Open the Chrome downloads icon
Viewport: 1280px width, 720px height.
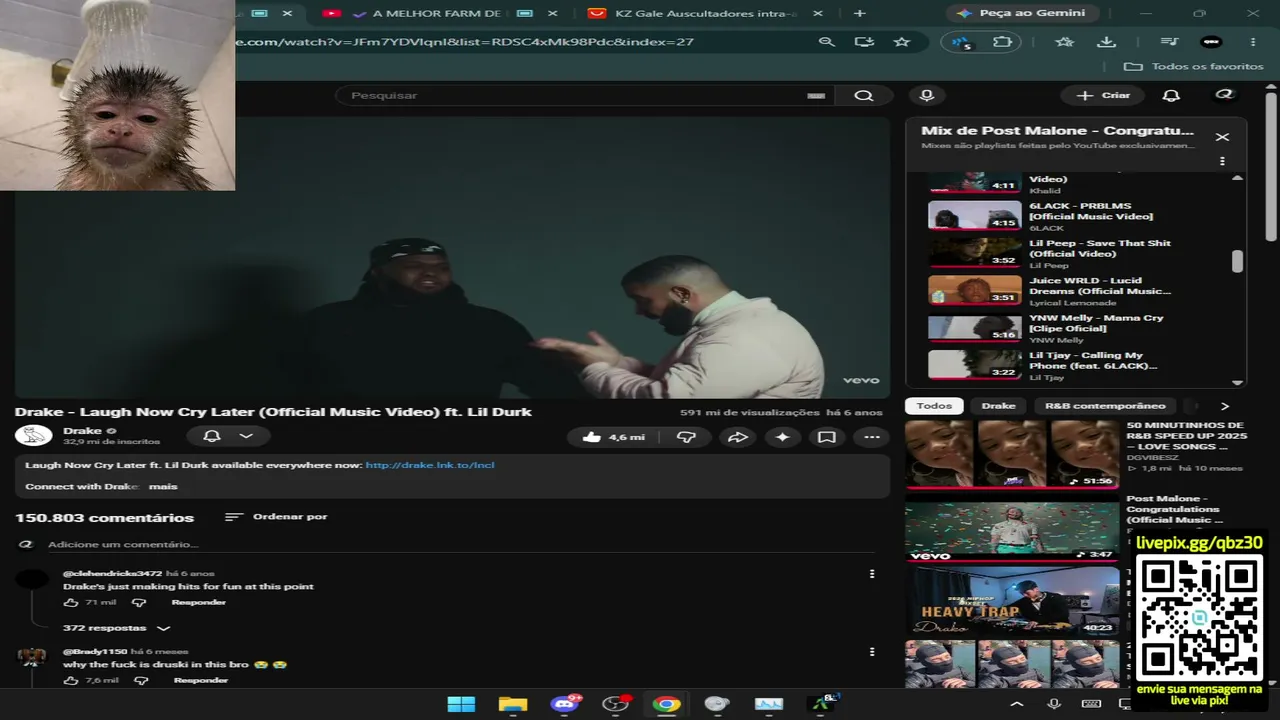(1106, 42)
